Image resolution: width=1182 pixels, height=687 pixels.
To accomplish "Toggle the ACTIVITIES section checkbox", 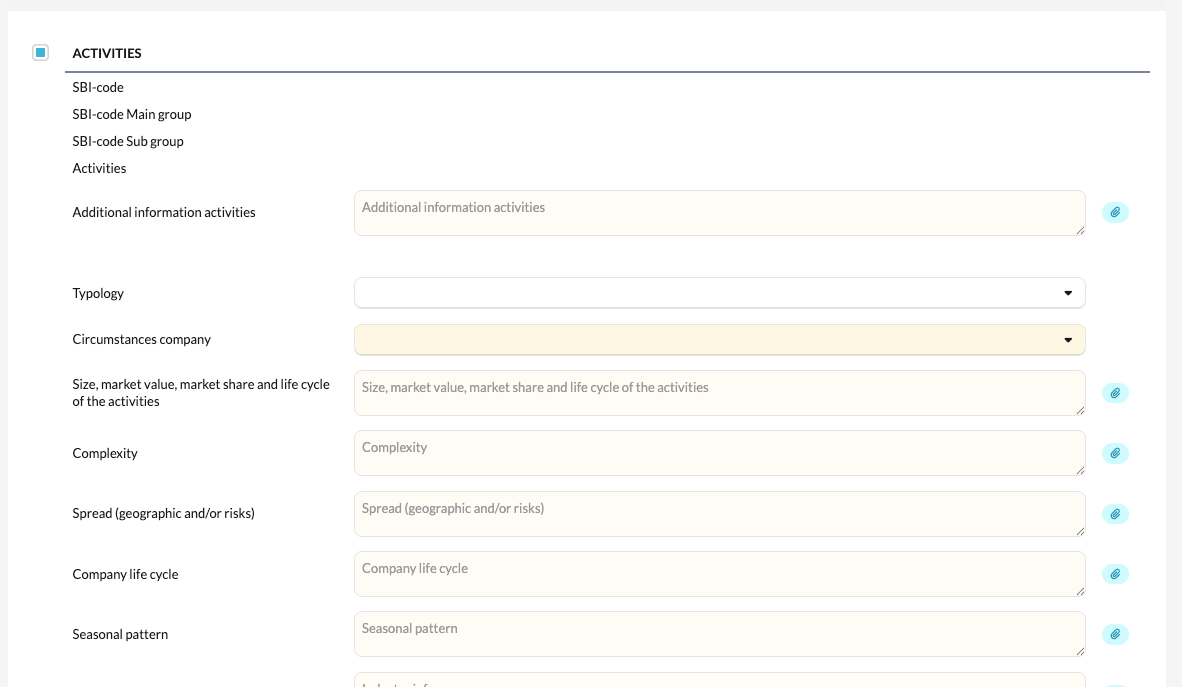I will click(41, 53).
